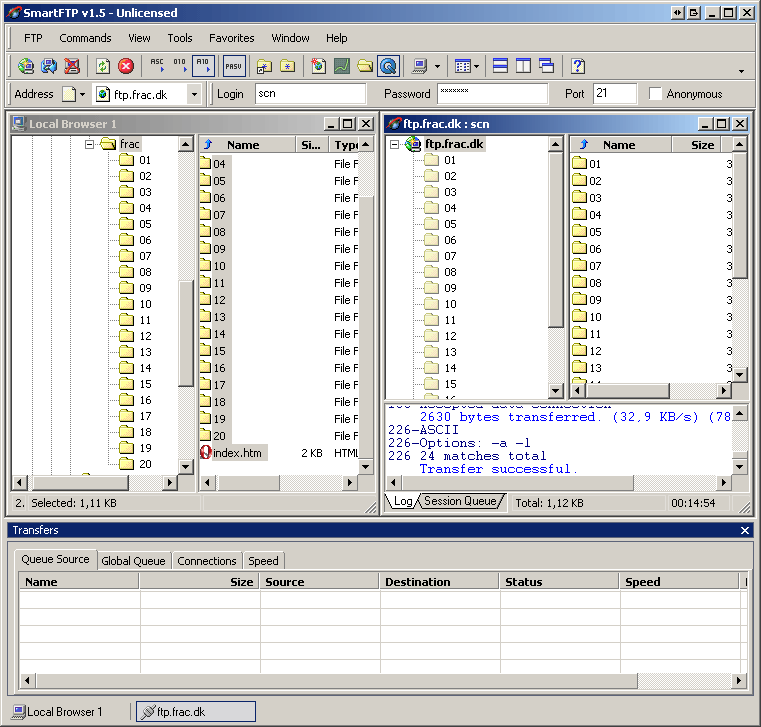Viewport: 761px width, 727px height.
Task: Click the Password input field
Action: pos(492,94)
